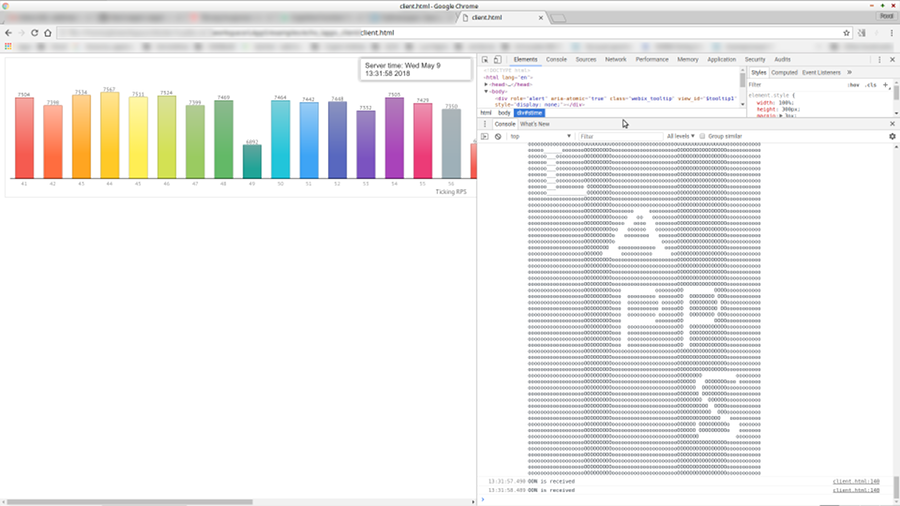Open the Network tab
Viewport: 900px width, 506px height.
point(615,60)
